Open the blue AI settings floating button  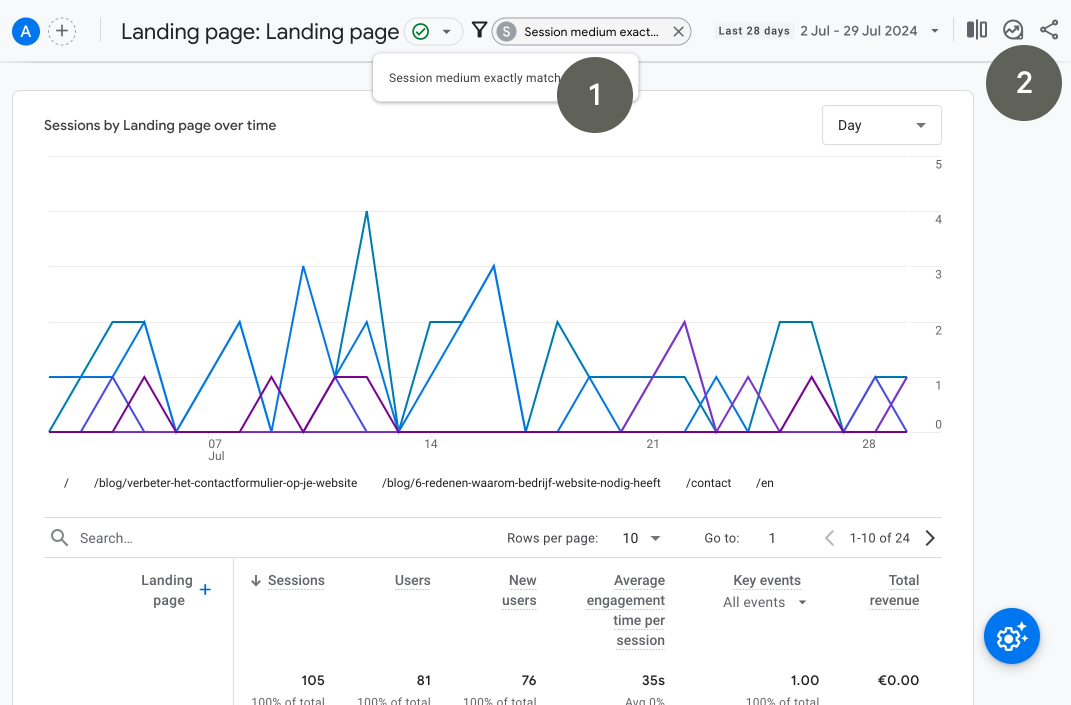tap(1012, 637)
